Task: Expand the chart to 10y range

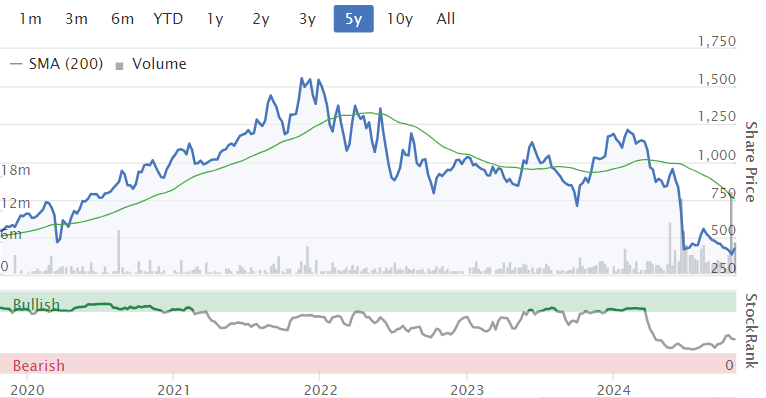Action: click(400, 19)
